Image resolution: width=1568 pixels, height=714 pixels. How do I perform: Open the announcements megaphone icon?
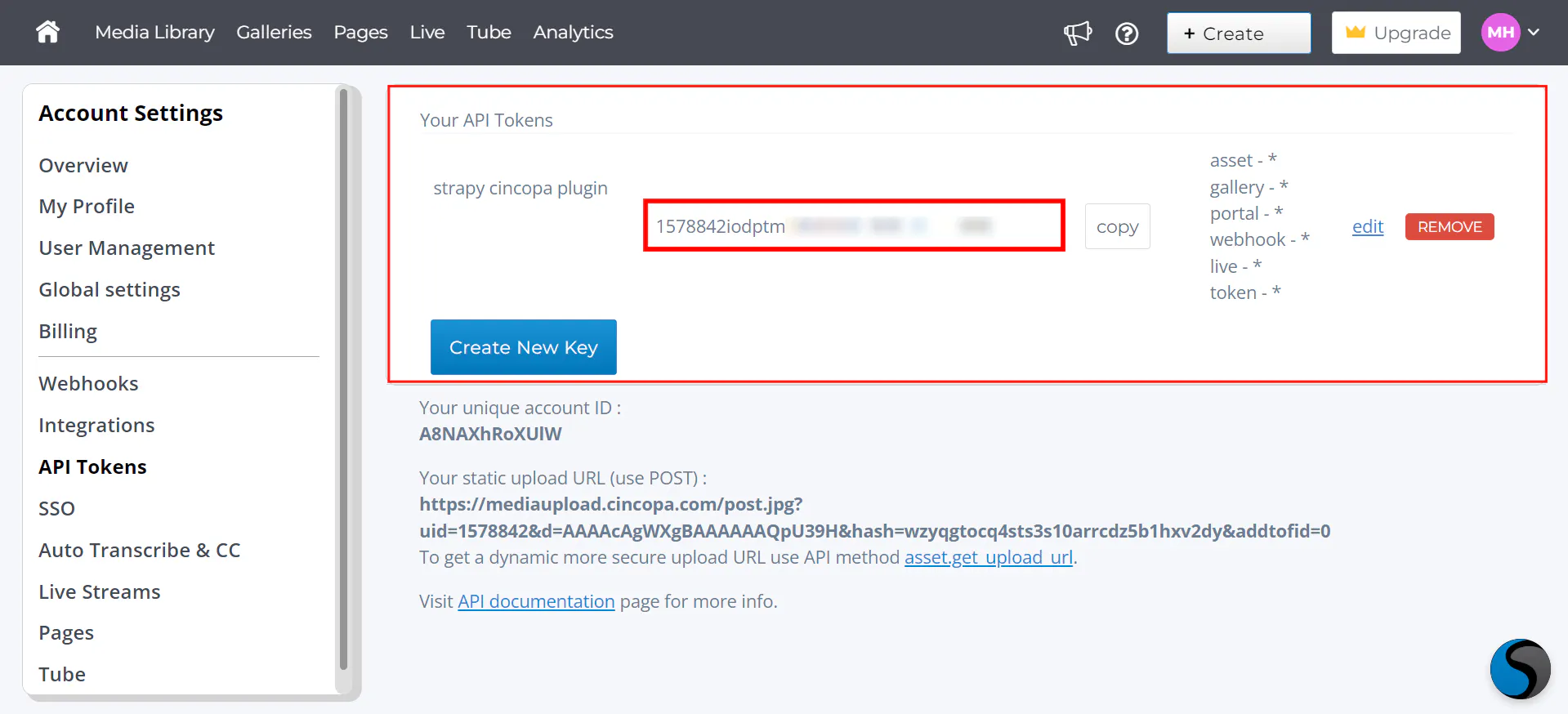pos(1078,33)
